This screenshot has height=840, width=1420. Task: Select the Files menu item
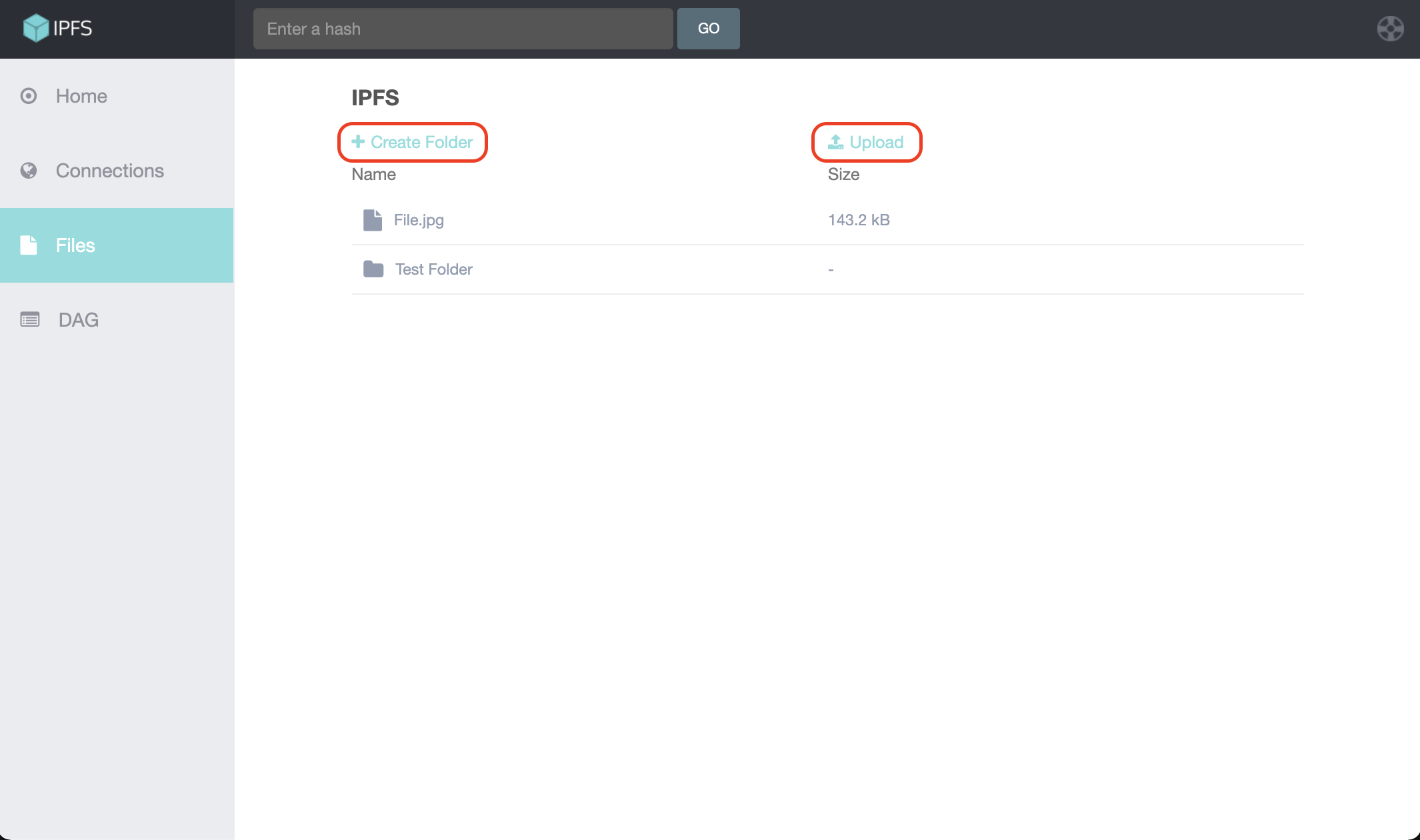[117, 245]
